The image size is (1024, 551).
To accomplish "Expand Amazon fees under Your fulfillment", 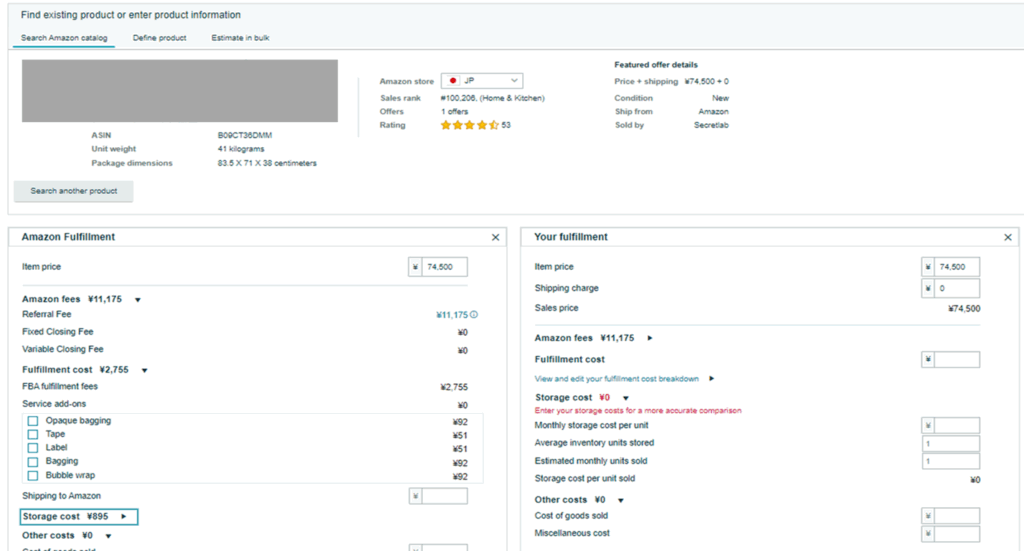I will point(650,338).
